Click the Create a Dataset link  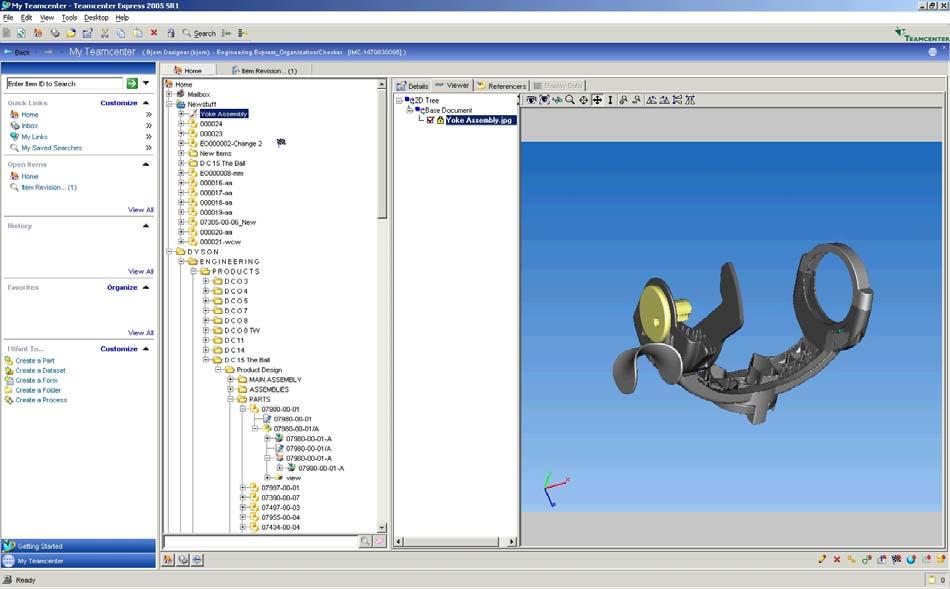(40, 370)
